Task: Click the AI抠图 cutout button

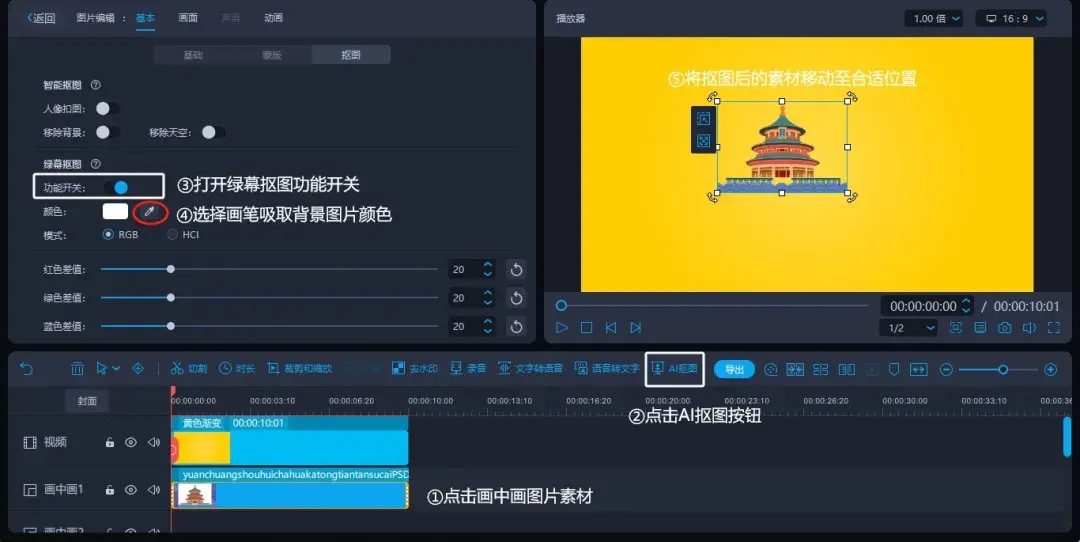Action: tap(674, 368)
